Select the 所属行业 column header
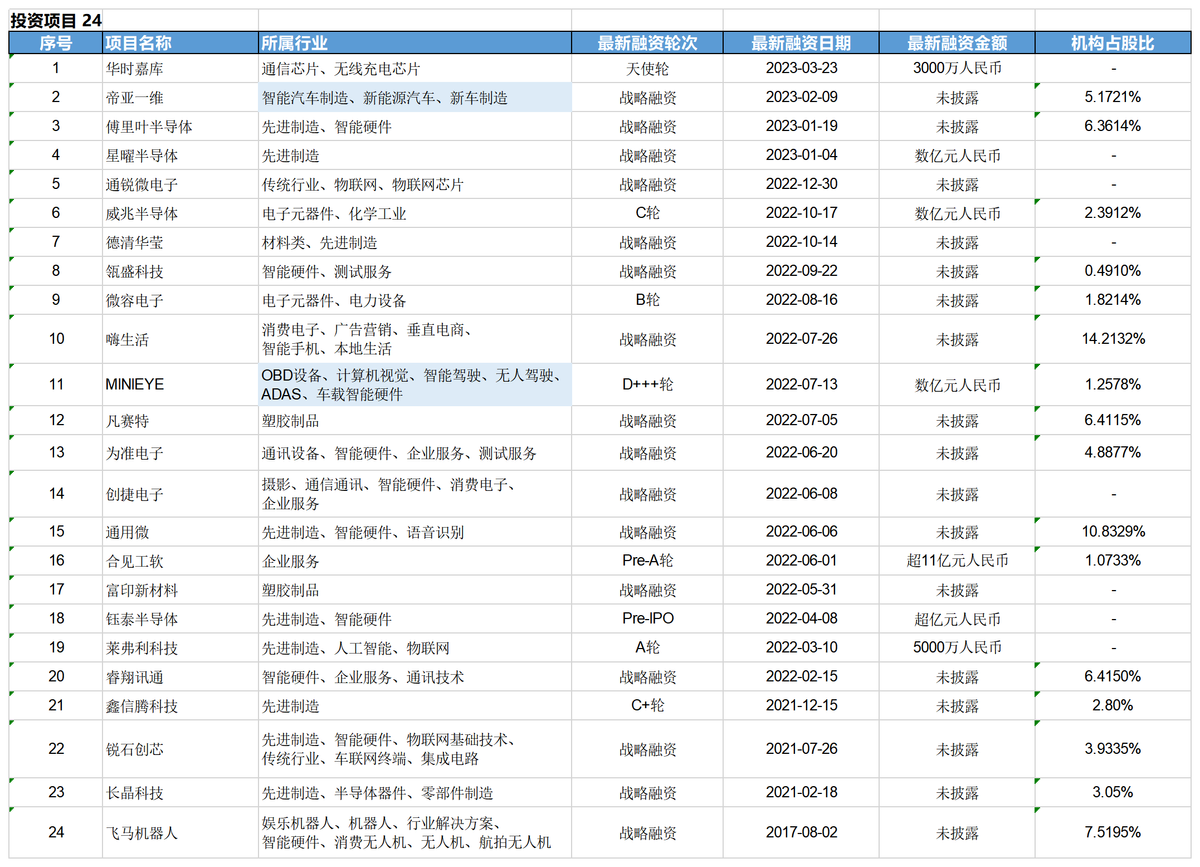 click(414, 43)
